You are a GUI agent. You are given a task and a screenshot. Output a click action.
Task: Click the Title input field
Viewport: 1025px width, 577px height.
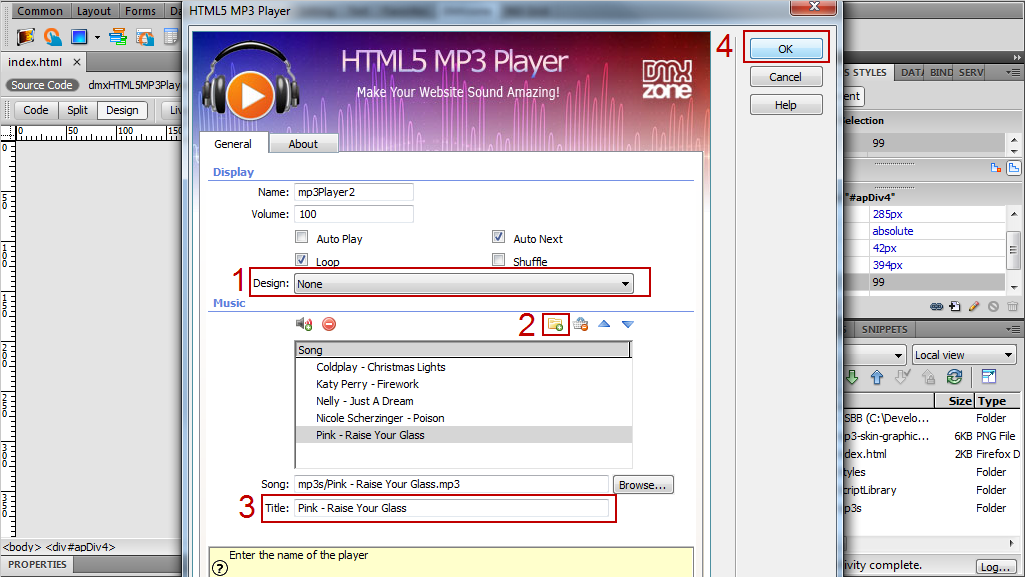[x=451, y=508]
